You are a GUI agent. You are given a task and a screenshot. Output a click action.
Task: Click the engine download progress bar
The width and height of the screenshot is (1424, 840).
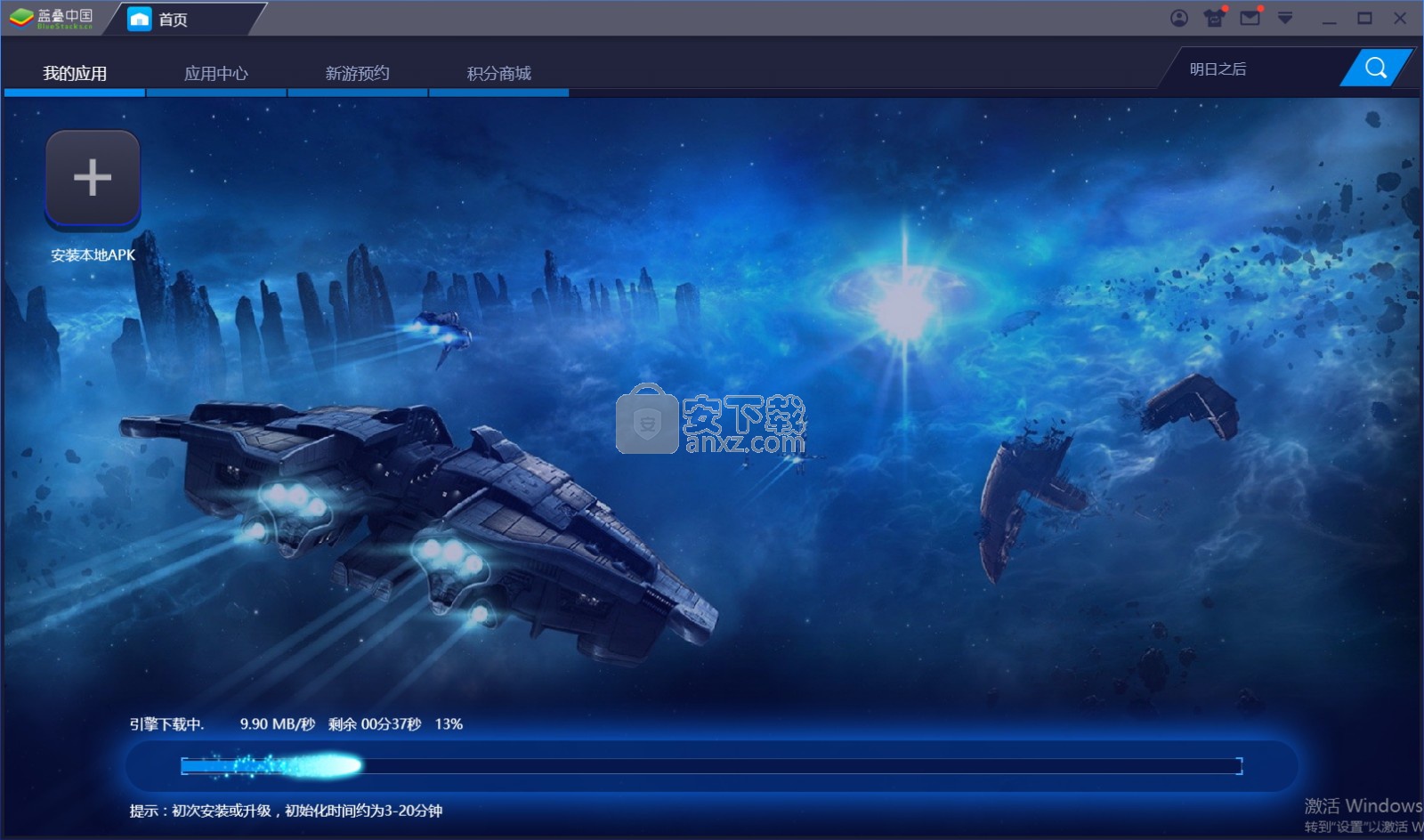pyautogui.click(x=712, y=765)
